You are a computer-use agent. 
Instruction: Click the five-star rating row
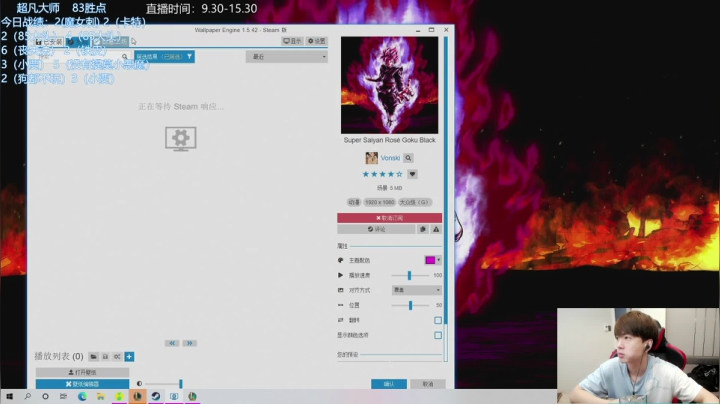coord(382,174)
